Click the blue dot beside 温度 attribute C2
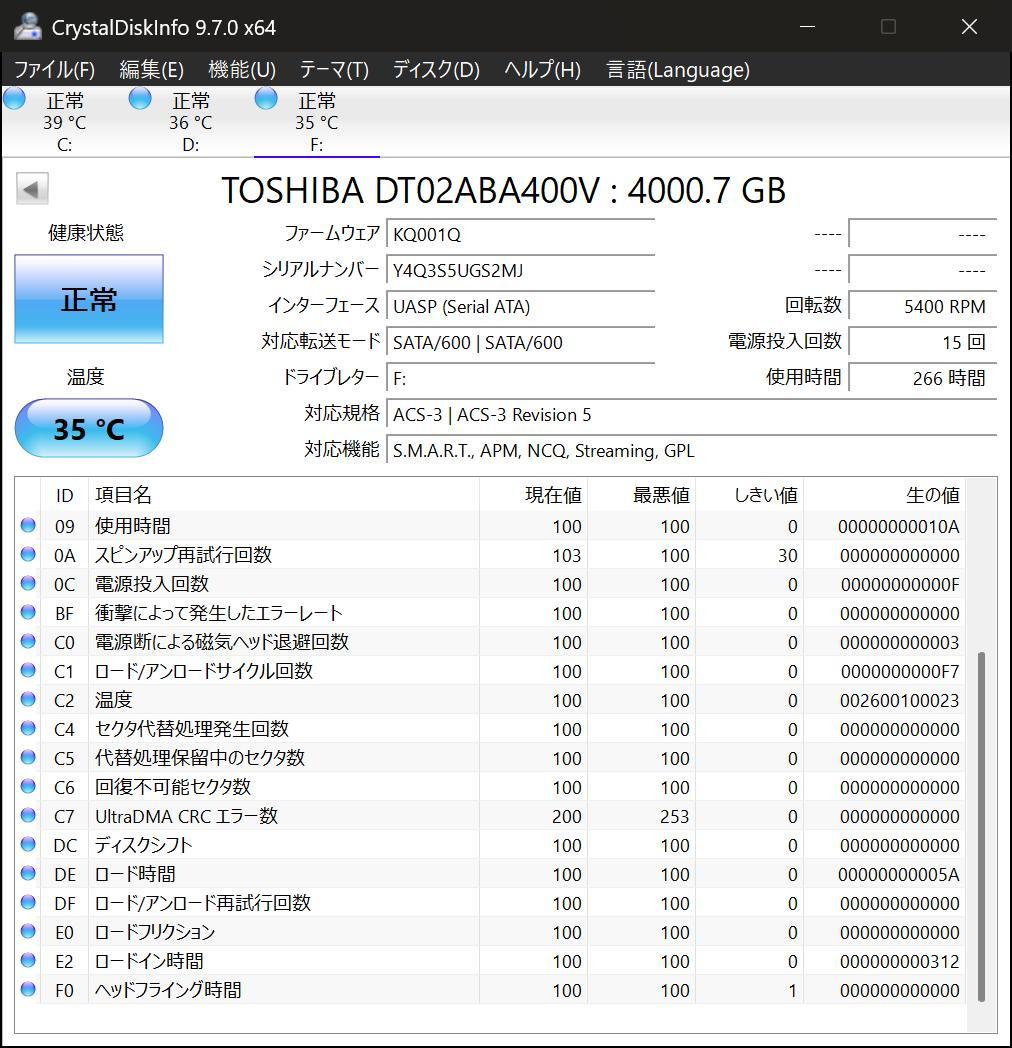Screen dimensions: 1012x1048 27,700
